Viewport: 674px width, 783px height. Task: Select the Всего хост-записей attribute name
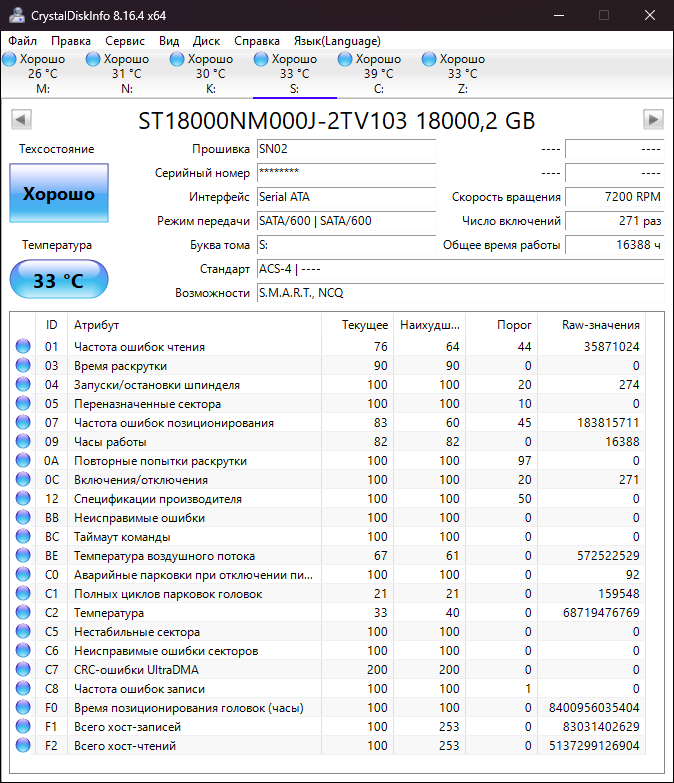click(x=127, y=726)
